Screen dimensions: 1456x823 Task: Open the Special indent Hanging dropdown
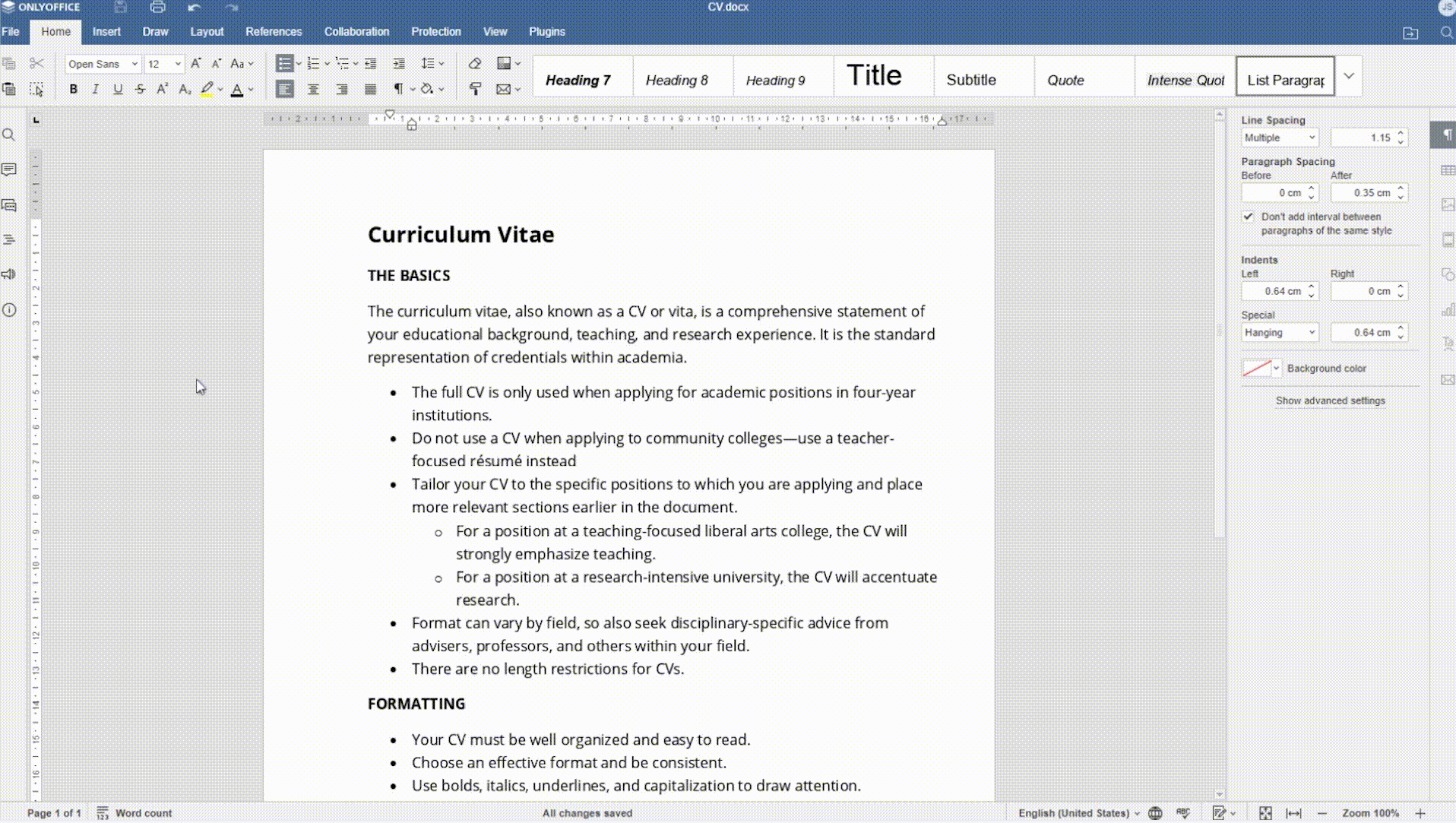(x=1280, y=333)
